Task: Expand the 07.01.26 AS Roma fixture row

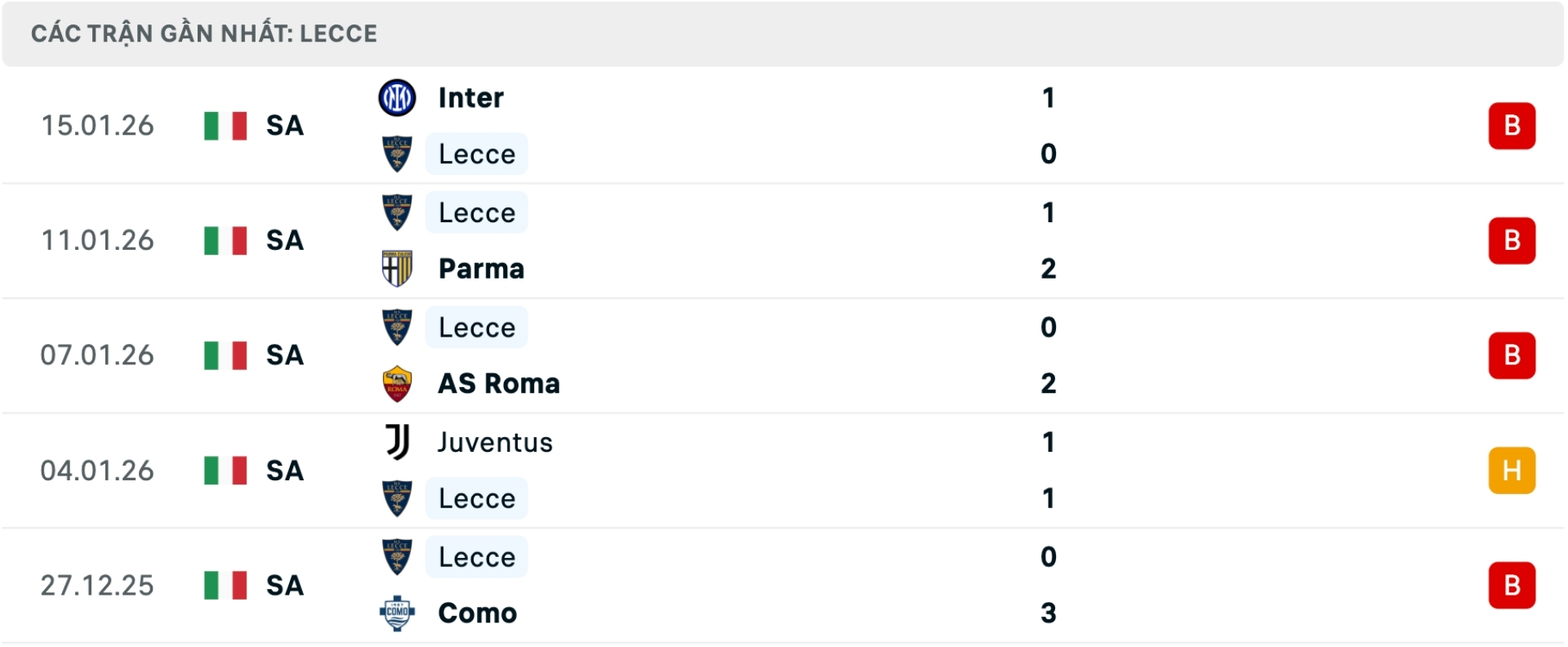Action: click(784, 355)
